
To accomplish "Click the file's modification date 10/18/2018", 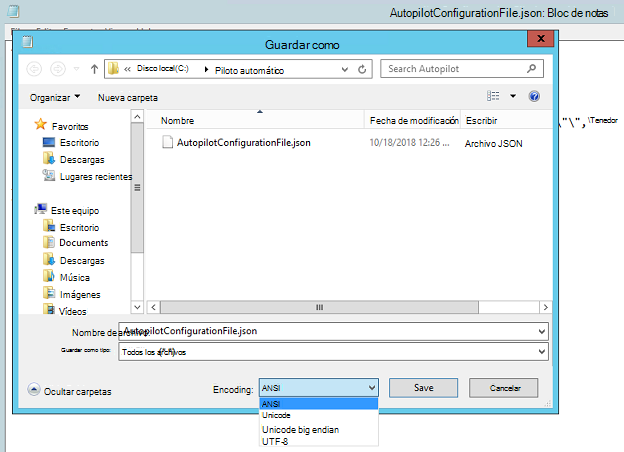I will [410, 142].
